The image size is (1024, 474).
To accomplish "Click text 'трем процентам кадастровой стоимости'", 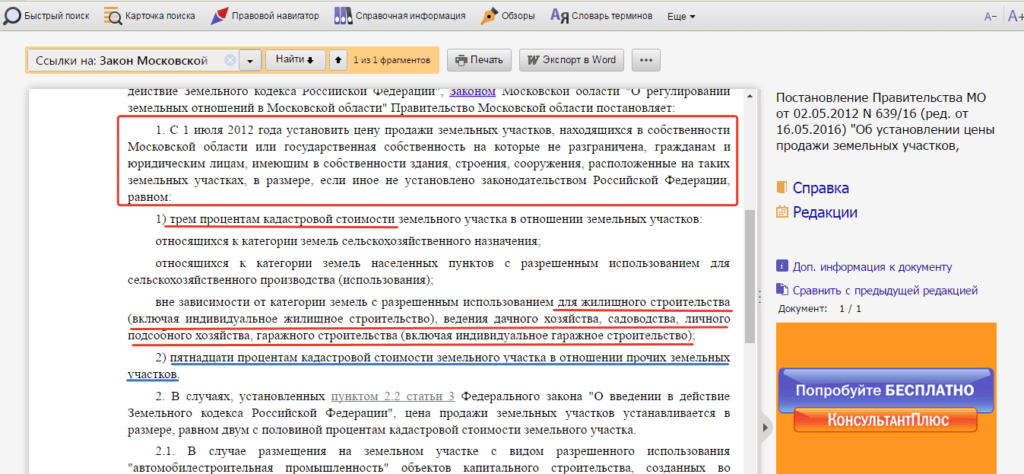I will click(x=283, y=219).
